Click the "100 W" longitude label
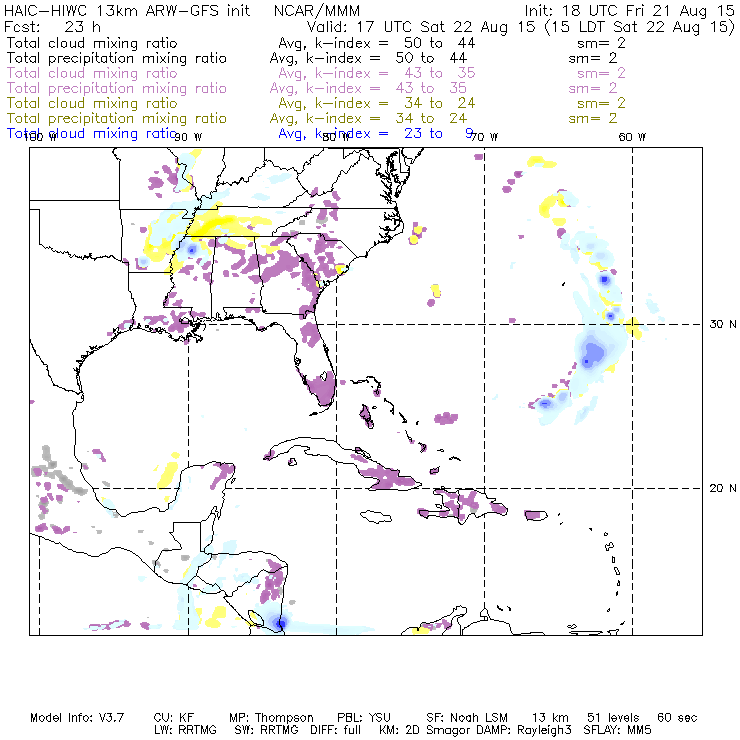This screenshot has width=740, height=740. click(x=40, y=137)
